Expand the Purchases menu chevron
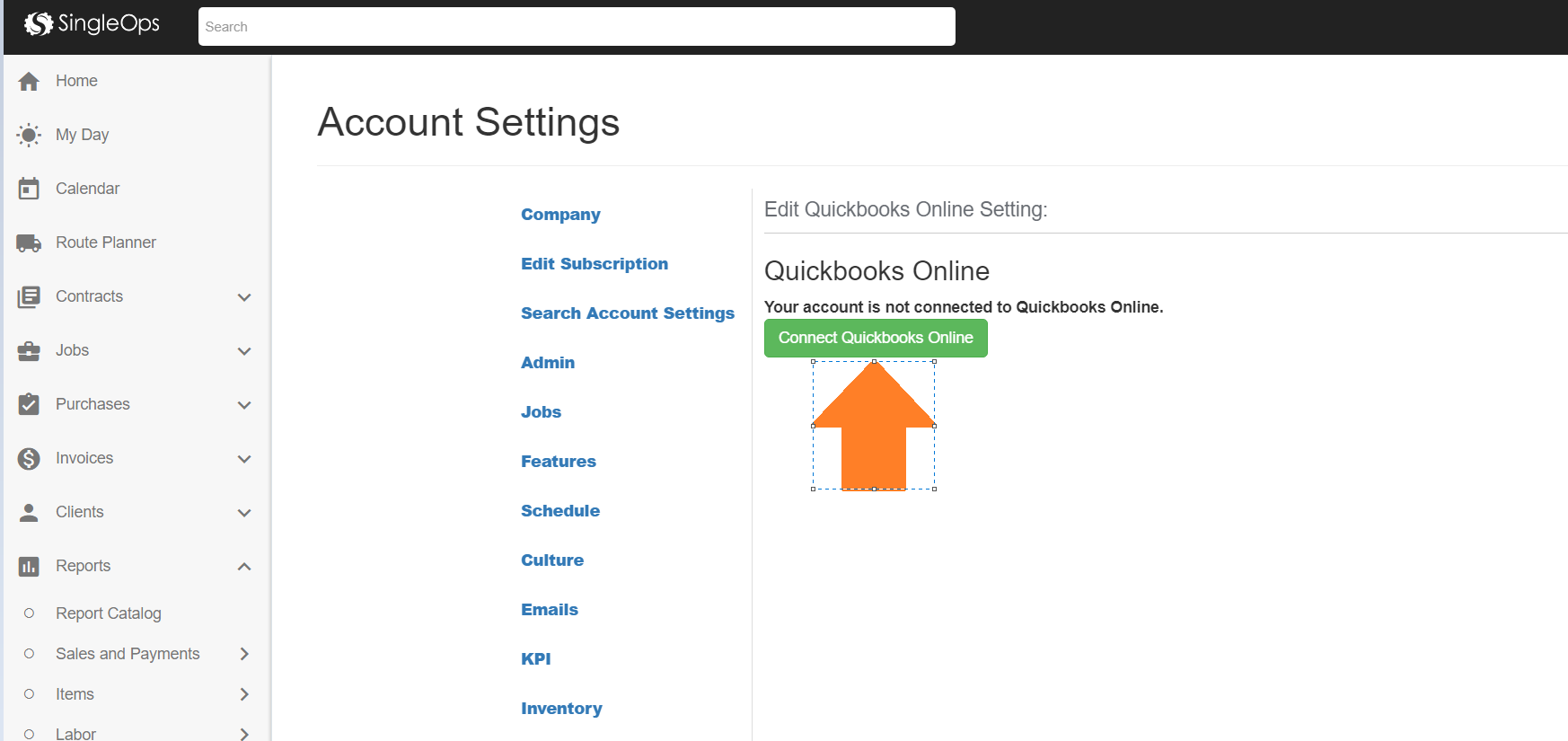The image size is (1568, 741). 244,405
